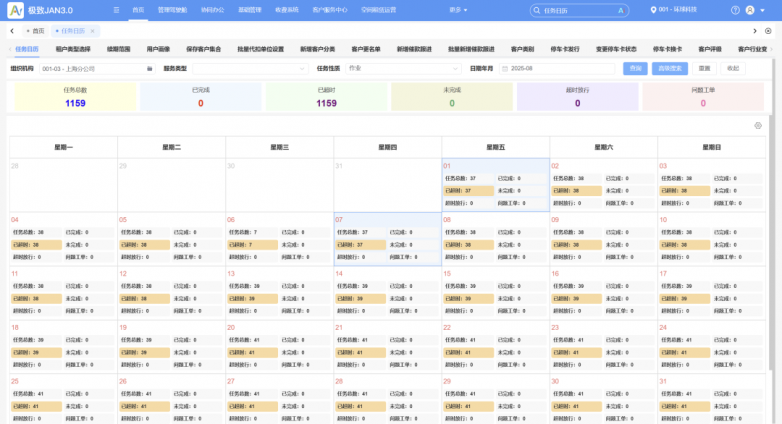
Task: Click the 查询 button
Action: (x=634, y=69)
